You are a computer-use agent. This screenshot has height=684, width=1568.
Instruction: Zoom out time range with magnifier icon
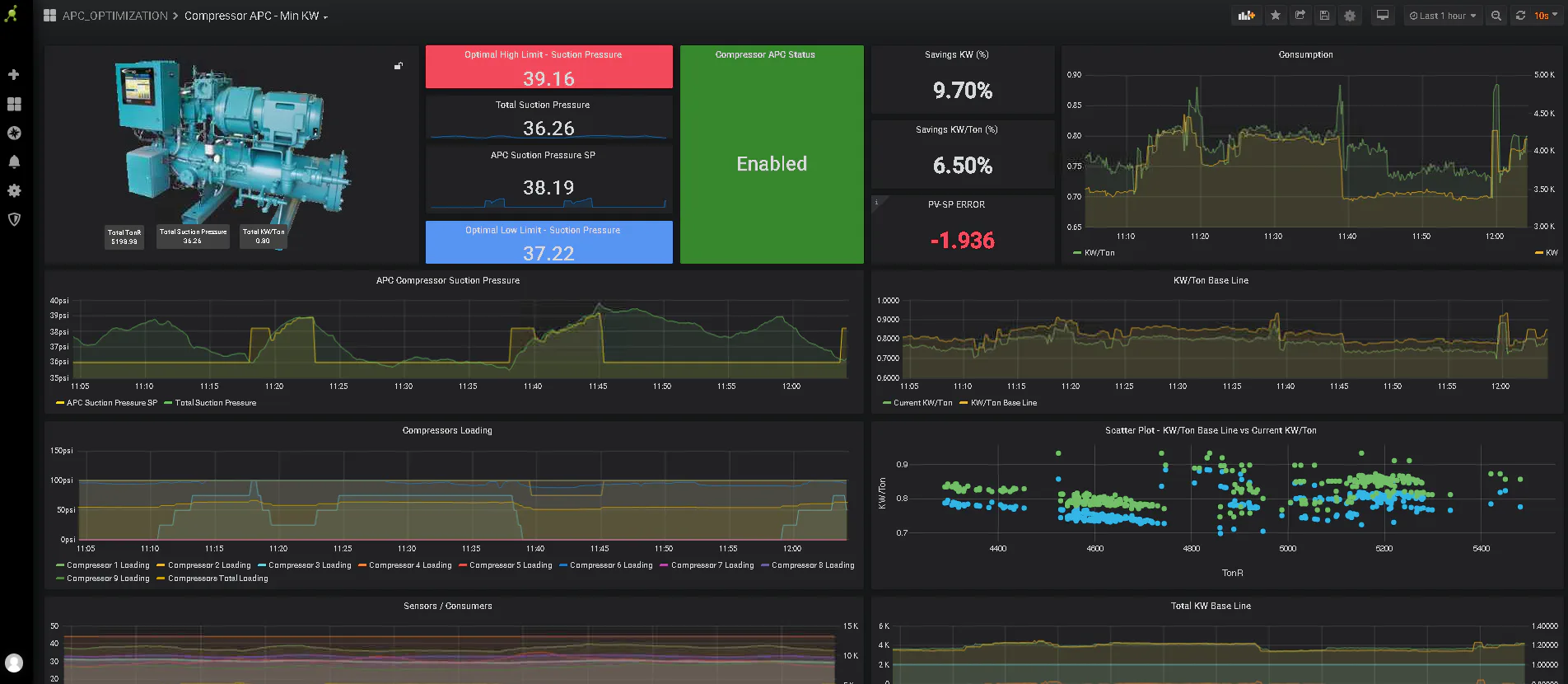(1496, 16)
